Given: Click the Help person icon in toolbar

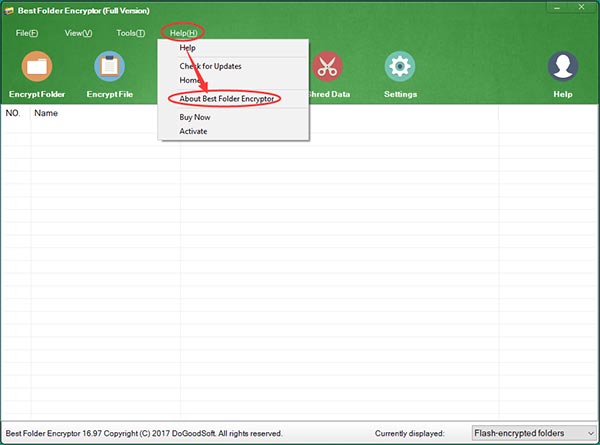Looking at the screenshot, I should click(563, 66).
